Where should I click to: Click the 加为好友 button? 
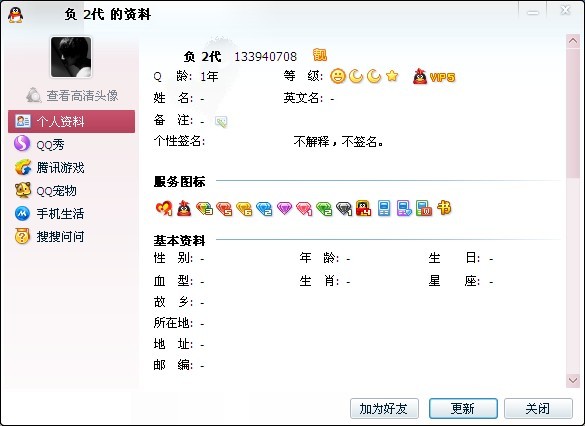(384, 408)
